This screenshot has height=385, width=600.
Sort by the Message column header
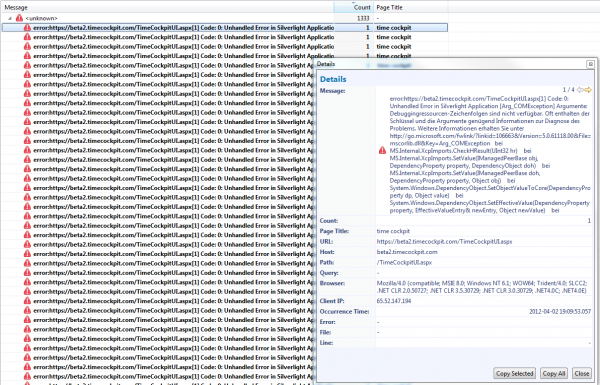point(16,7)
